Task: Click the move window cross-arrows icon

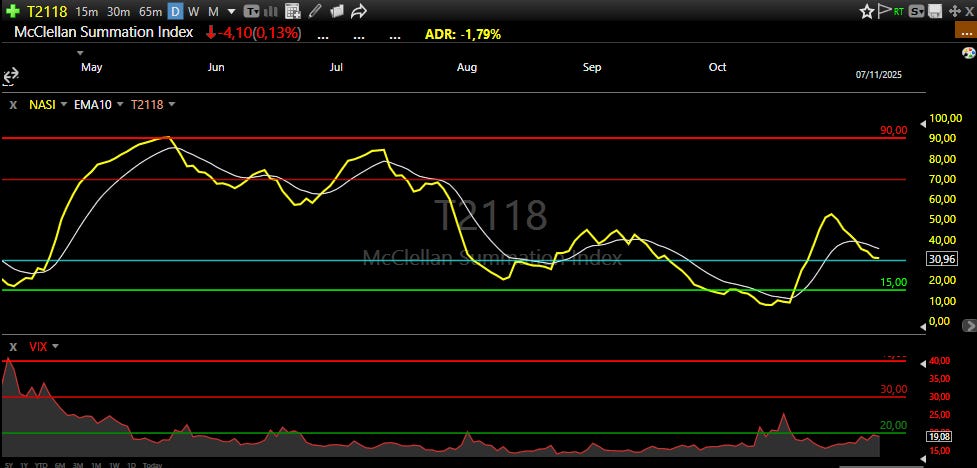Action: coord(954,11)
